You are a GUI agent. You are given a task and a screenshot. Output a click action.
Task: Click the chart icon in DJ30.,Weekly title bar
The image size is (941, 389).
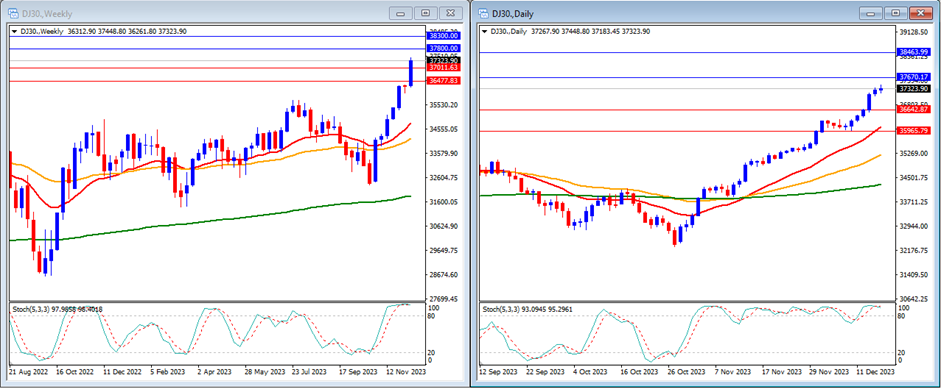click(13, 13)
